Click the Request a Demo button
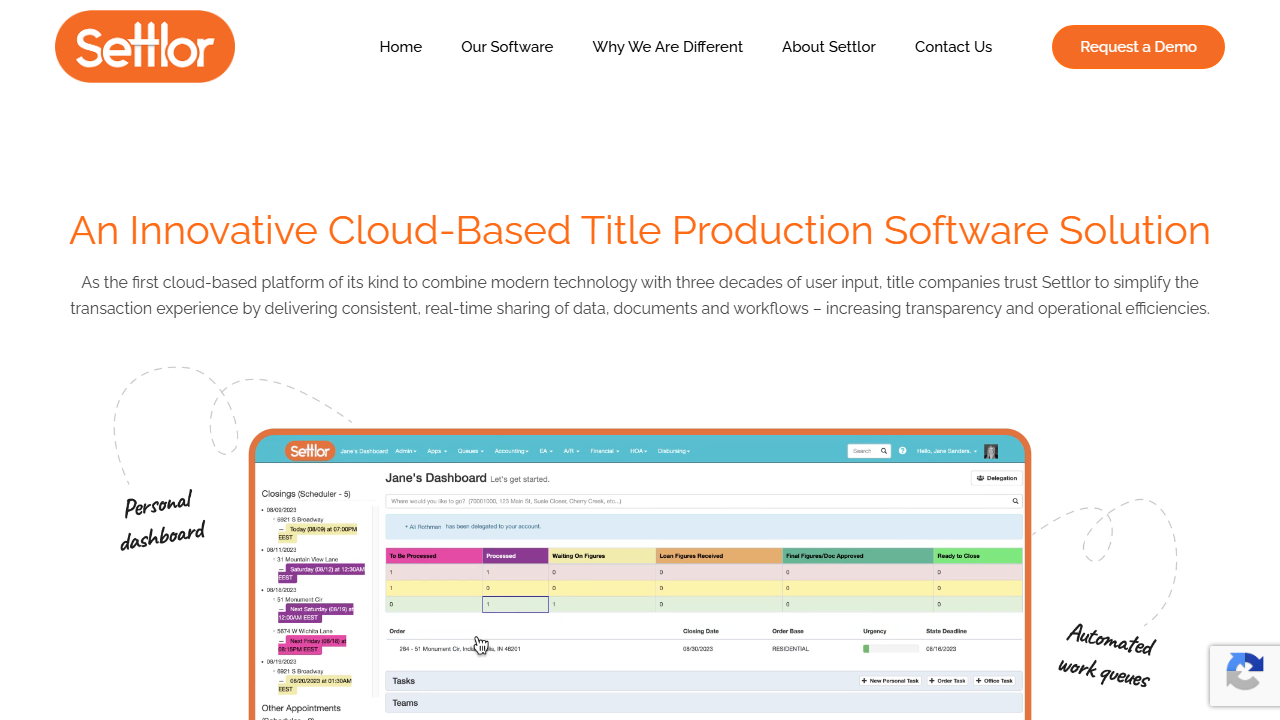1280x720 pixels. 1138,47
